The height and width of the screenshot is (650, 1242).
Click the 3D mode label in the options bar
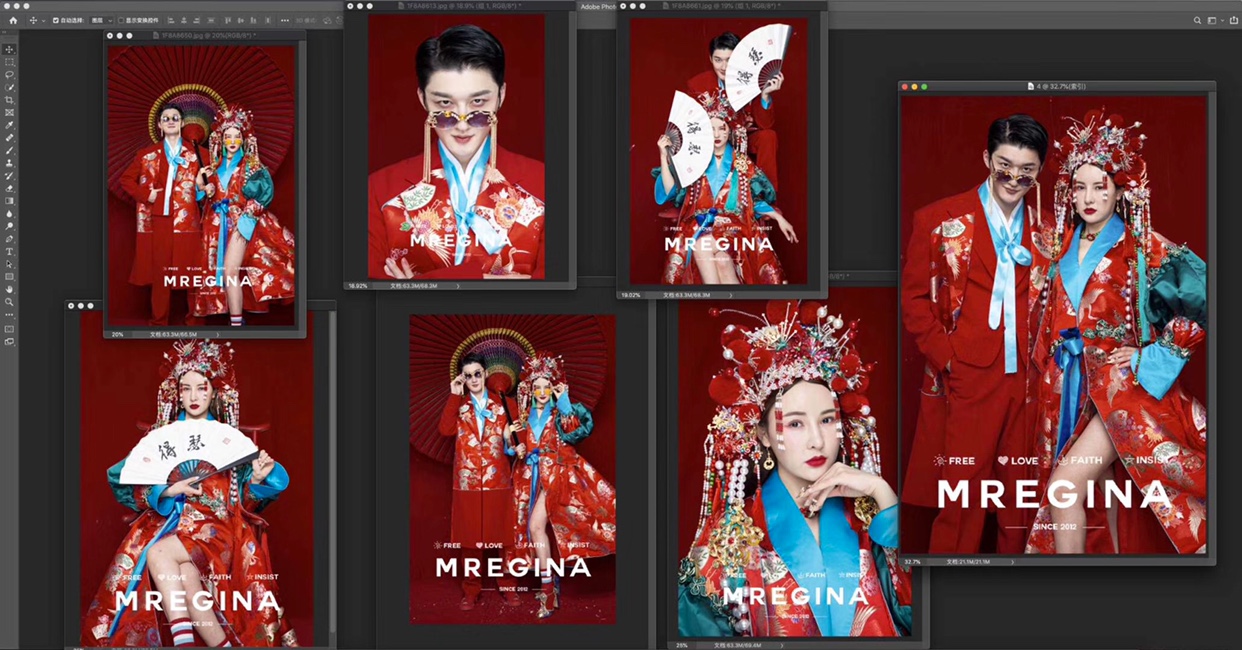(x=306, y=20)
